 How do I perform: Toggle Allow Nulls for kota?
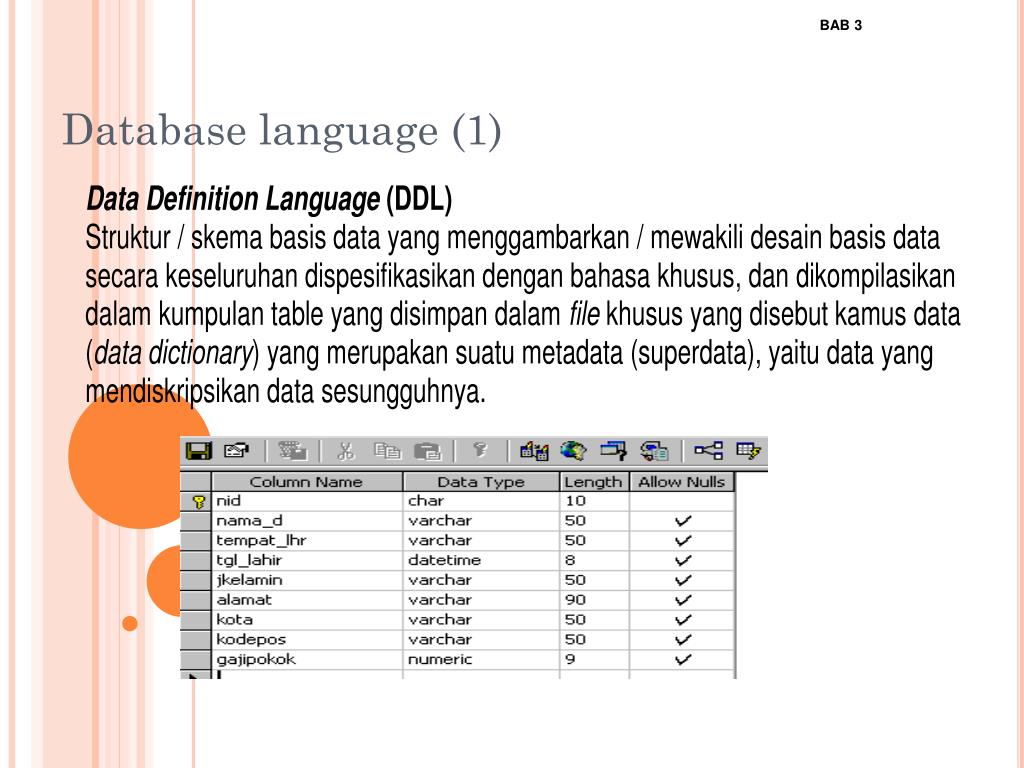click(682, 620)
